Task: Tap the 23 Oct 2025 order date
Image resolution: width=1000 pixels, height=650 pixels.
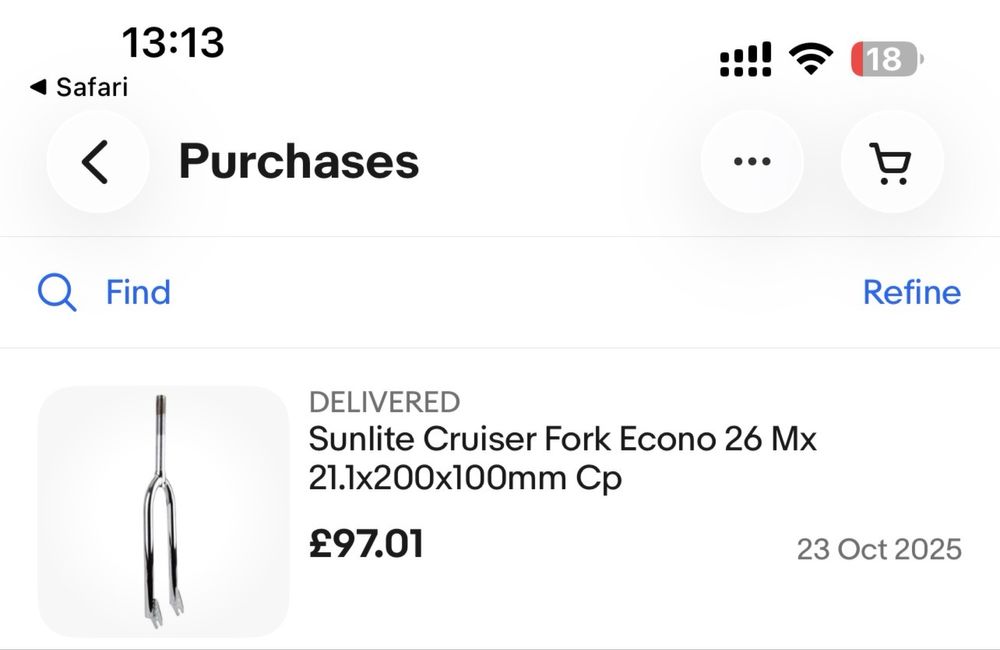Action: (879, 549)
